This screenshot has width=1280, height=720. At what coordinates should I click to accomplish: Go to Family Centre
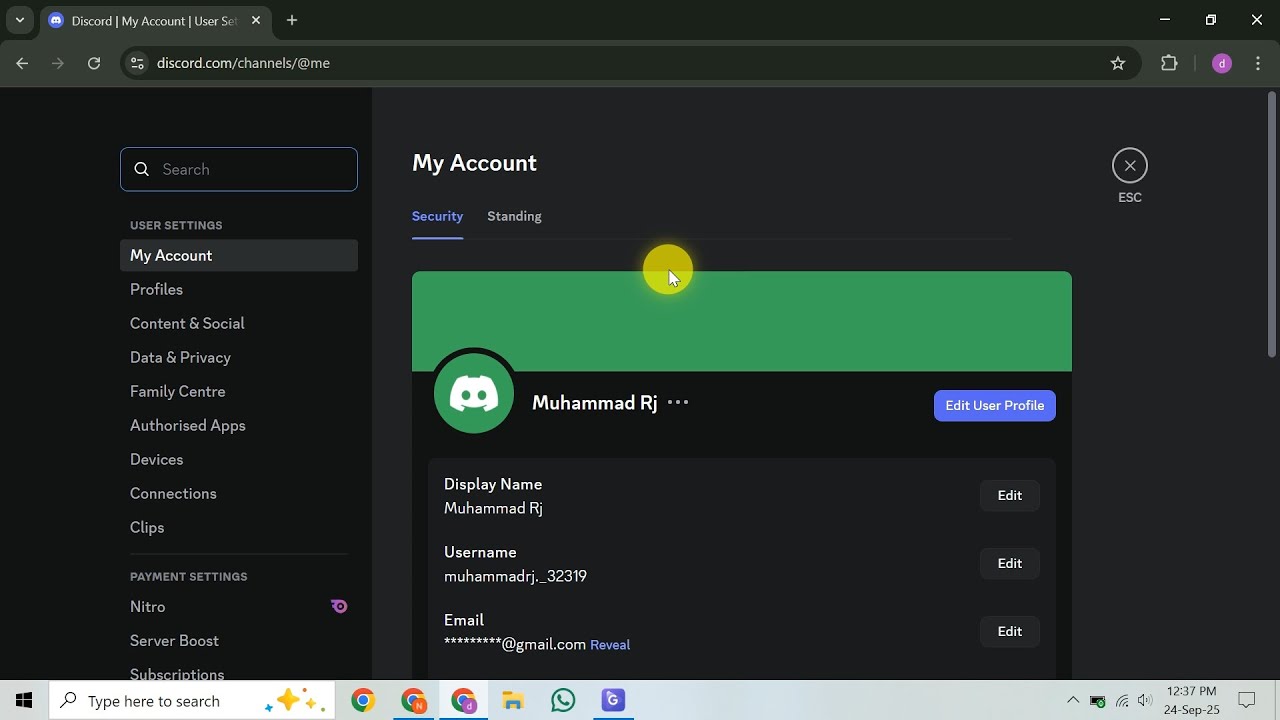pos(239,391)
